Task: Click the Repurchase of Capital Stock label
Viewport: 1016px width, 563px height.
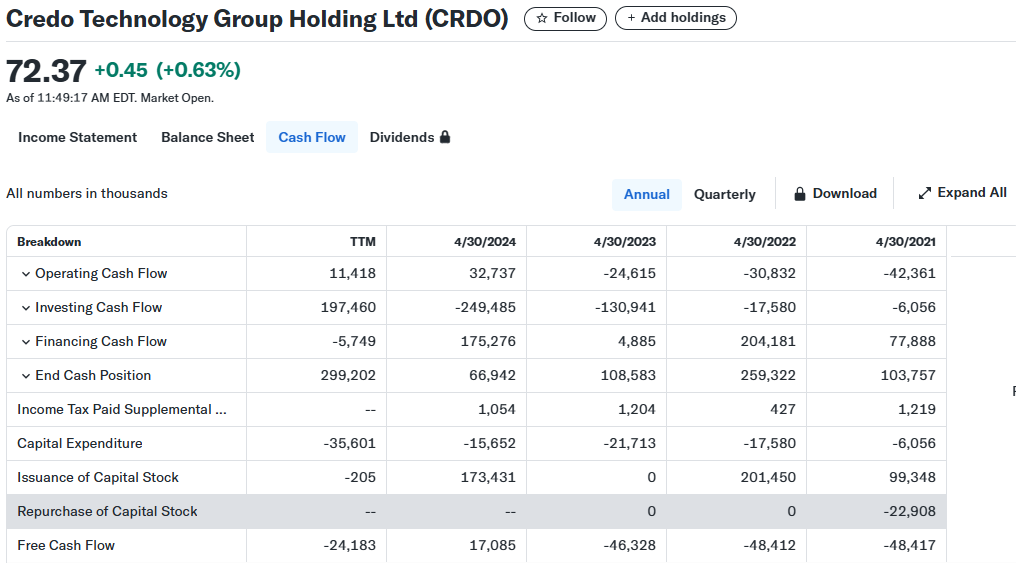Action: [x=108, y=512]
